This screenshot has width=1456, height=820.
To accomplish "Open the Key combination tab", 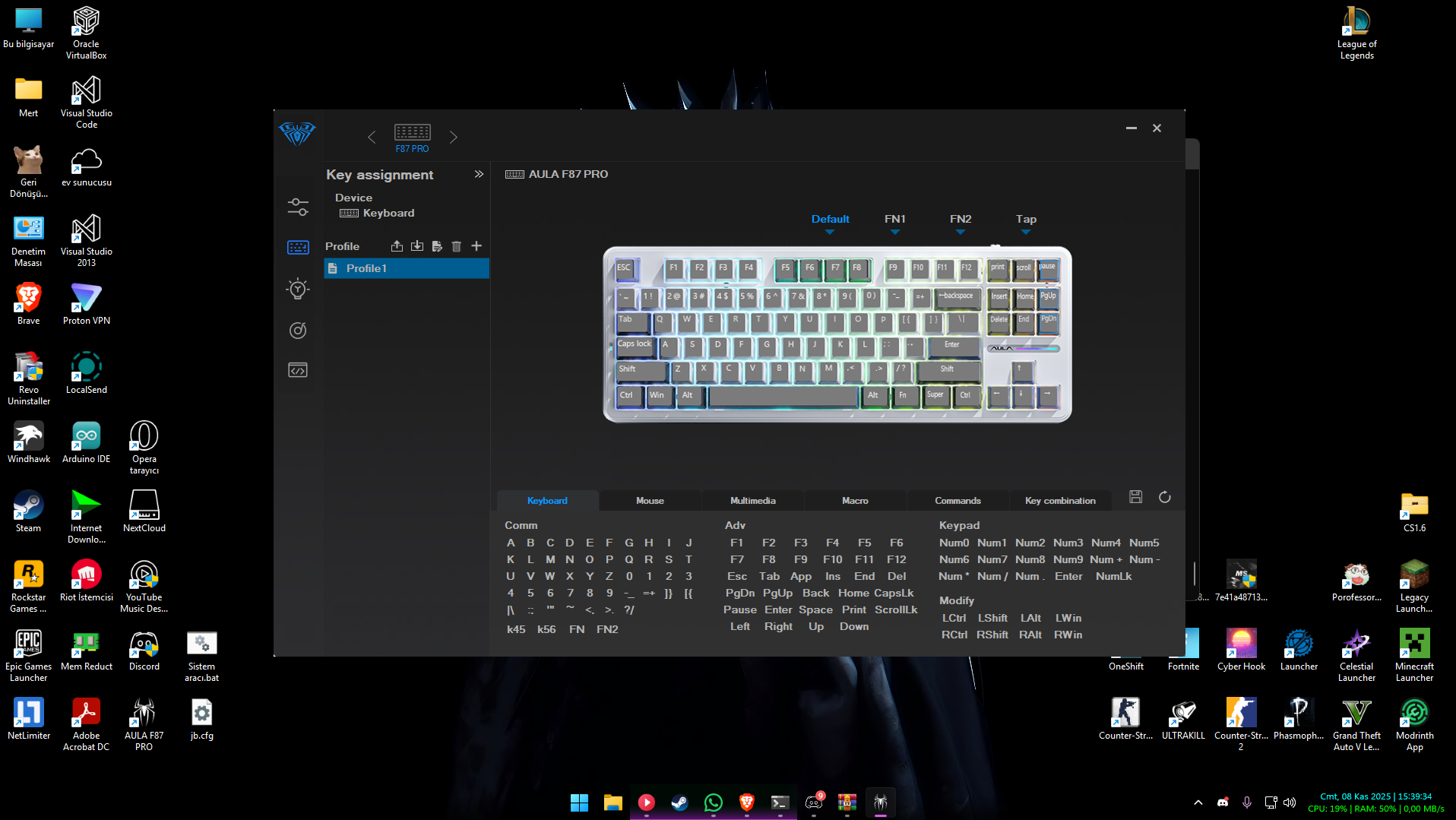I will [1060, 501].
